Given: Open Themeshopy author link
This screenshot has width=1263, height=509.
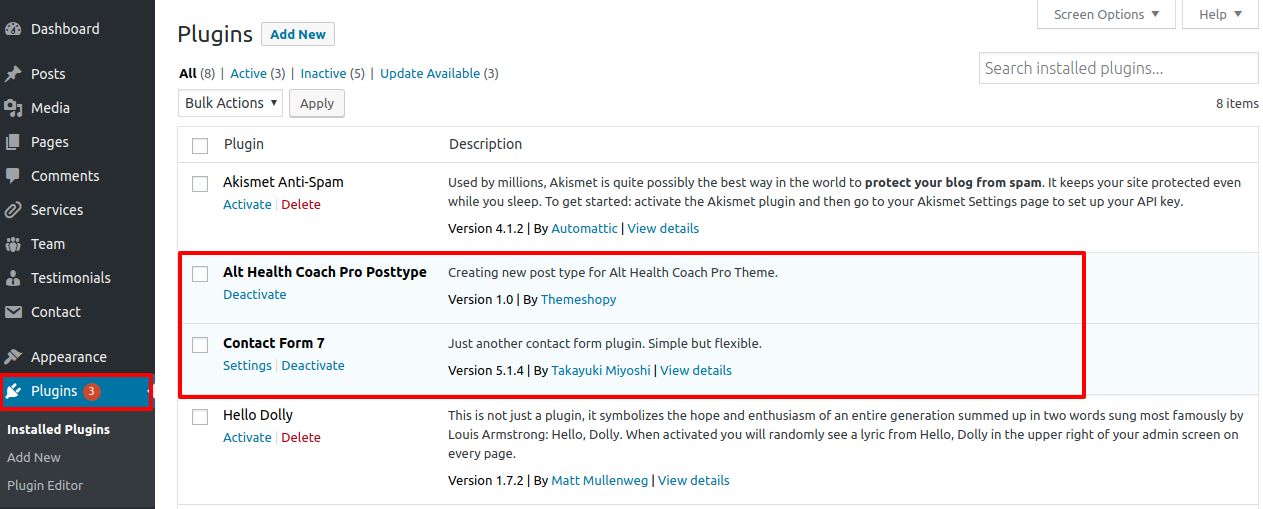Looking at the screenshot, I should 579,299.
